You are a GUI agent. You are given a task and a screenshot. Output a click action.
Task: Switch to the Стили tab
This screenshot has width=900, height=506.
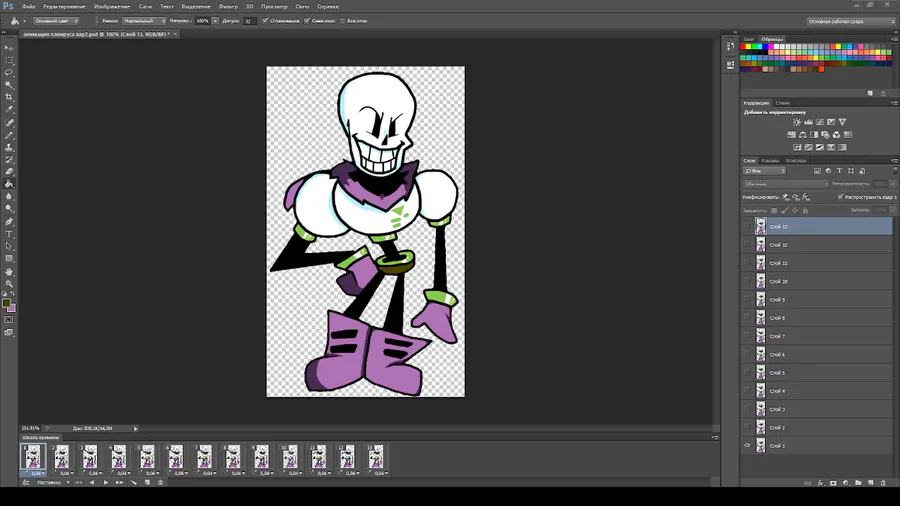(782, 103)
